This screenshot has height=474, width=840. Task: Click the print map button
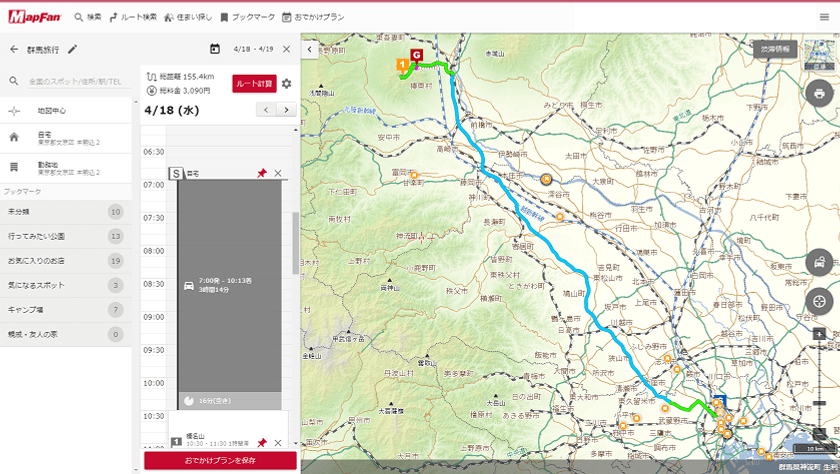click(x=819, y=94)
